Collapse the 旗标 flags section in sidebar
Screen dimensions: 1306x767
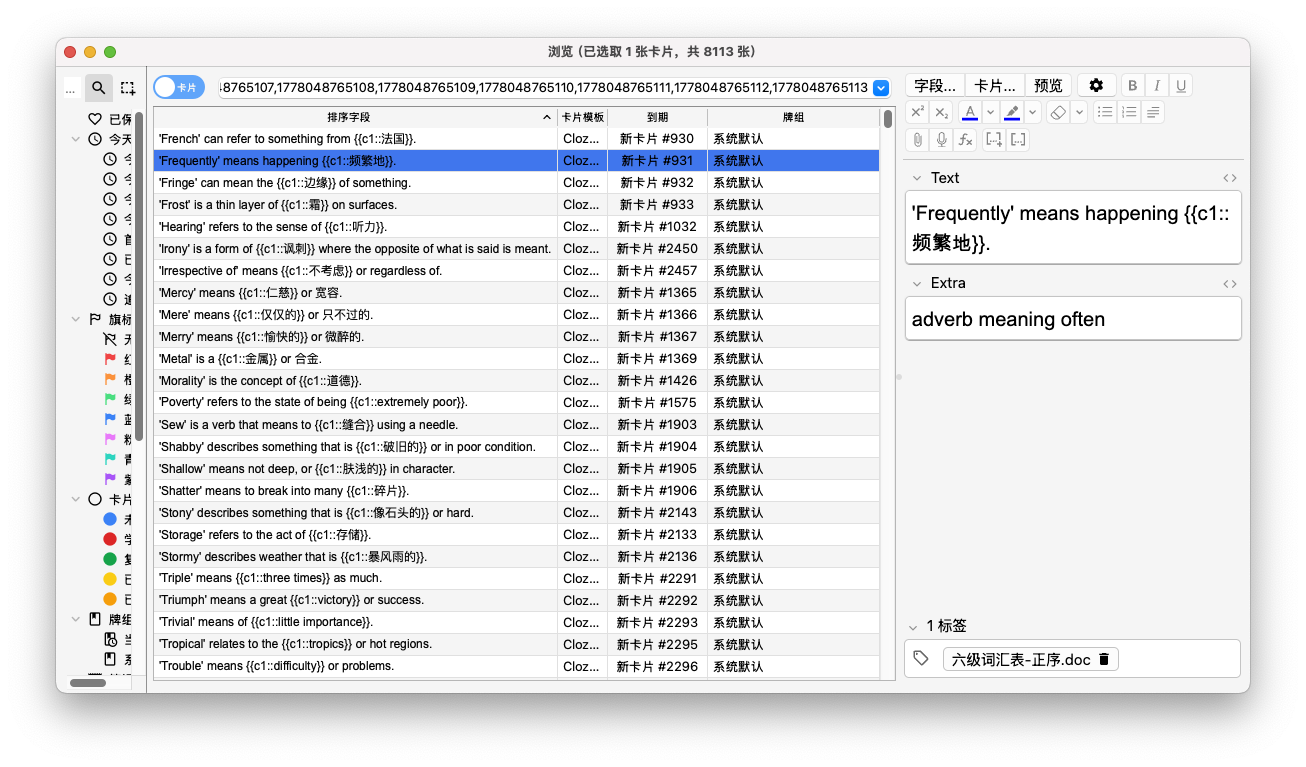coord(76,319)
